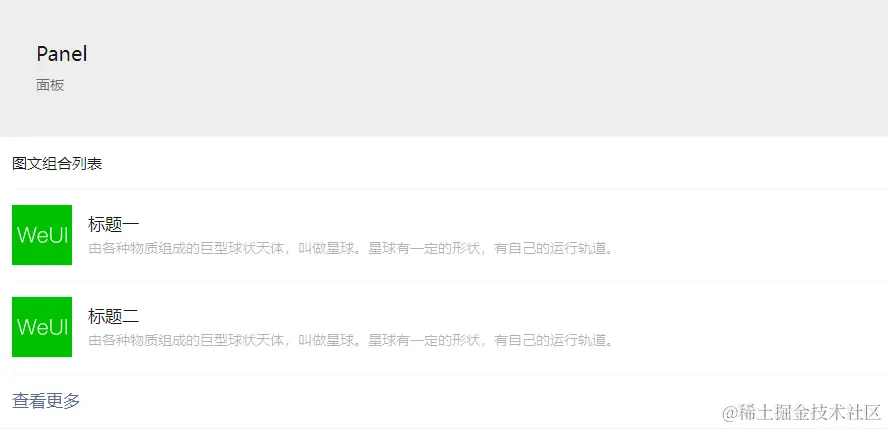Click the Panel page heading

click(x=62, y=54)
